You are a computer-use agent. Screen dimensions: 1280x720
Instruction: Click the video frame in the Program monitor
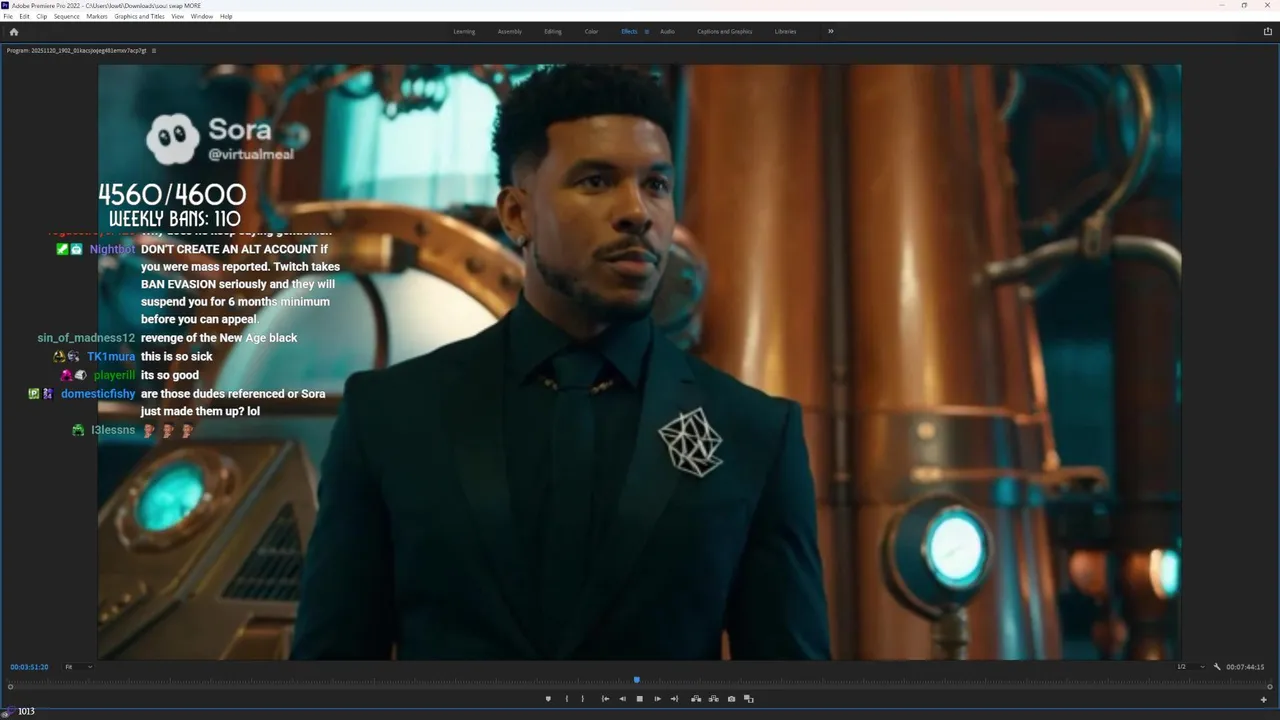[640, 362]
